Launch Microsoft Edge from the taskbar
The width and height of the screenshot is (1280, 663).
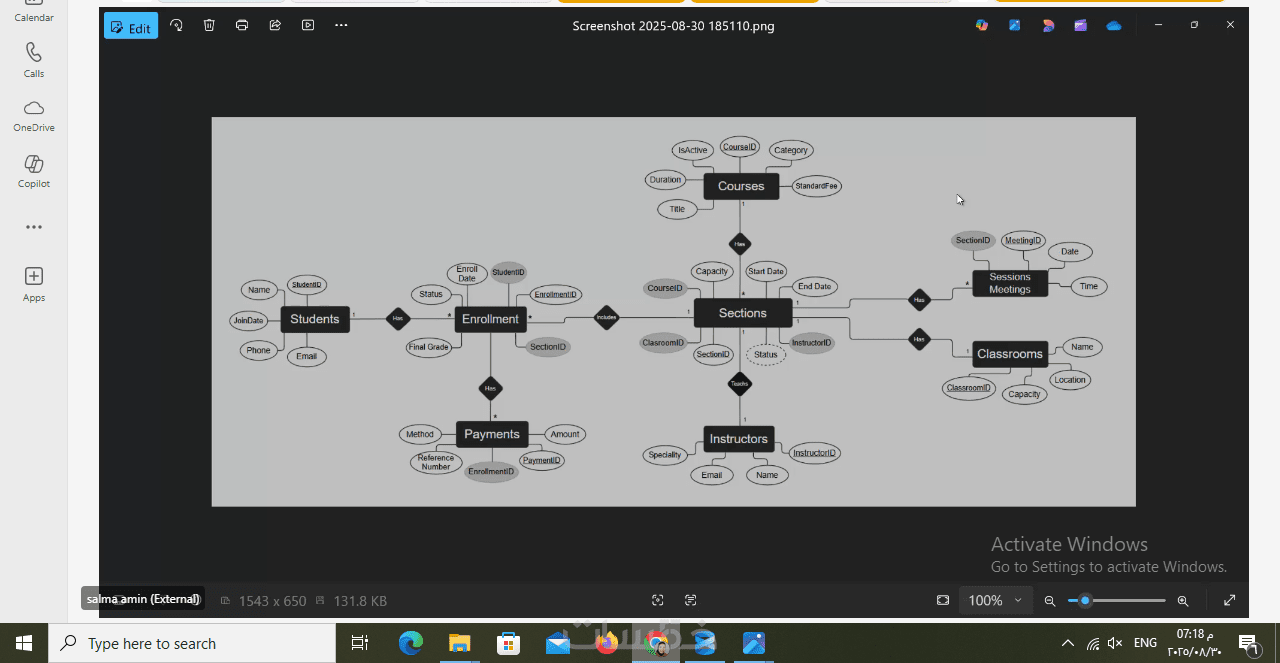pos(411,643)
